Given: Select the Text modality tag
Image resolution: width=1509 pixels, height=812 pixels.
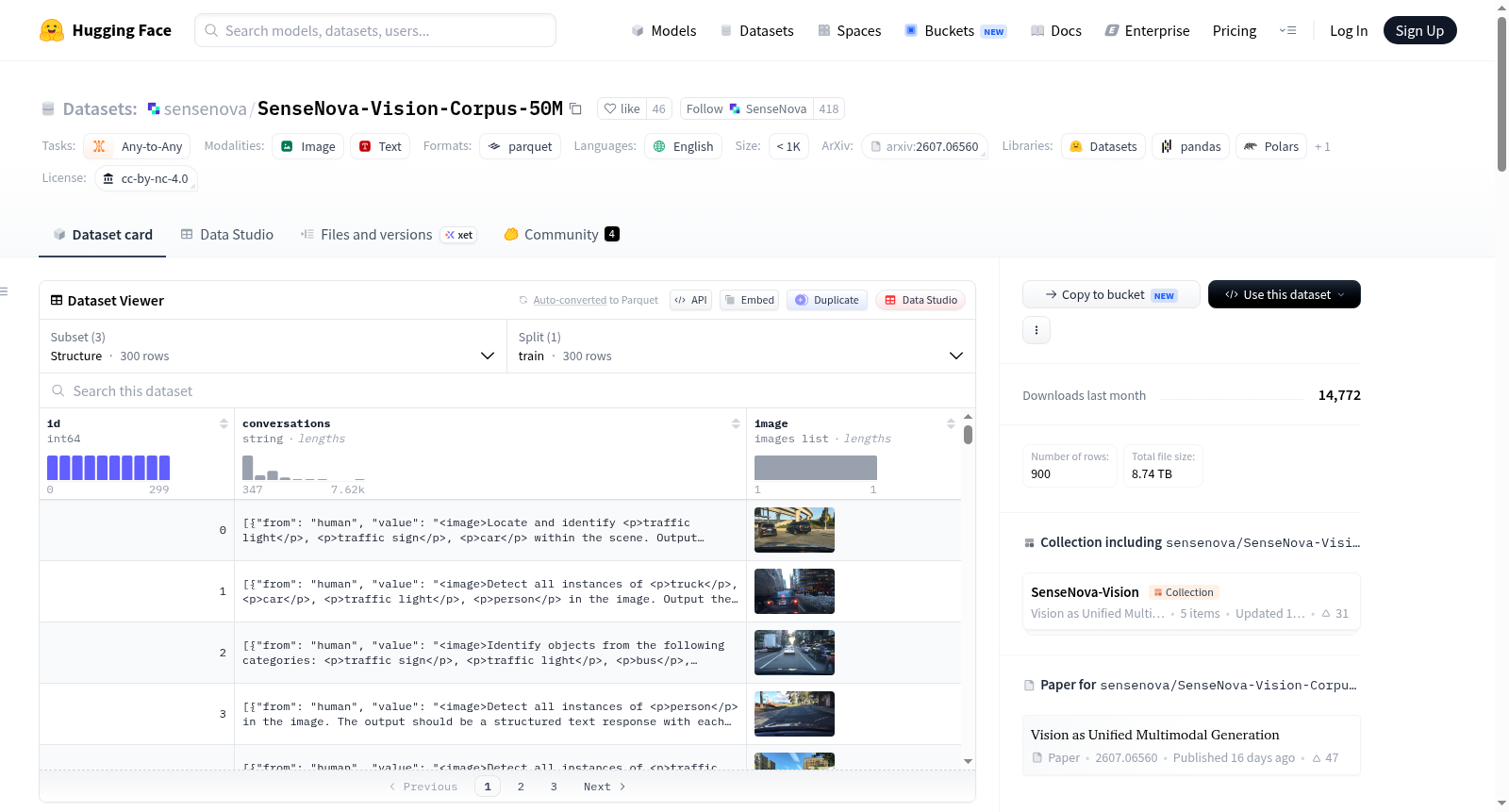Looking at the screenshot, I should 380,146.
